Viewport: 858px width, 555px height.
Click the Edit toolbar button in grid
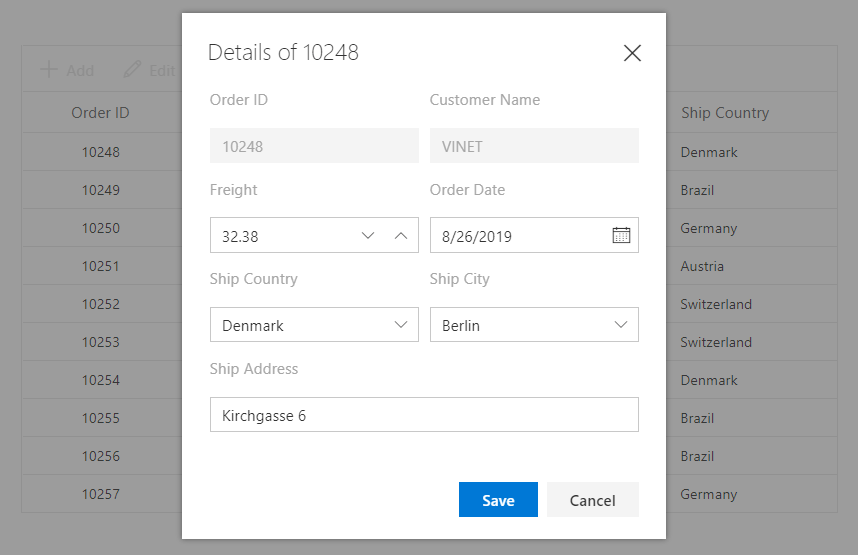(x=149, y=70)
